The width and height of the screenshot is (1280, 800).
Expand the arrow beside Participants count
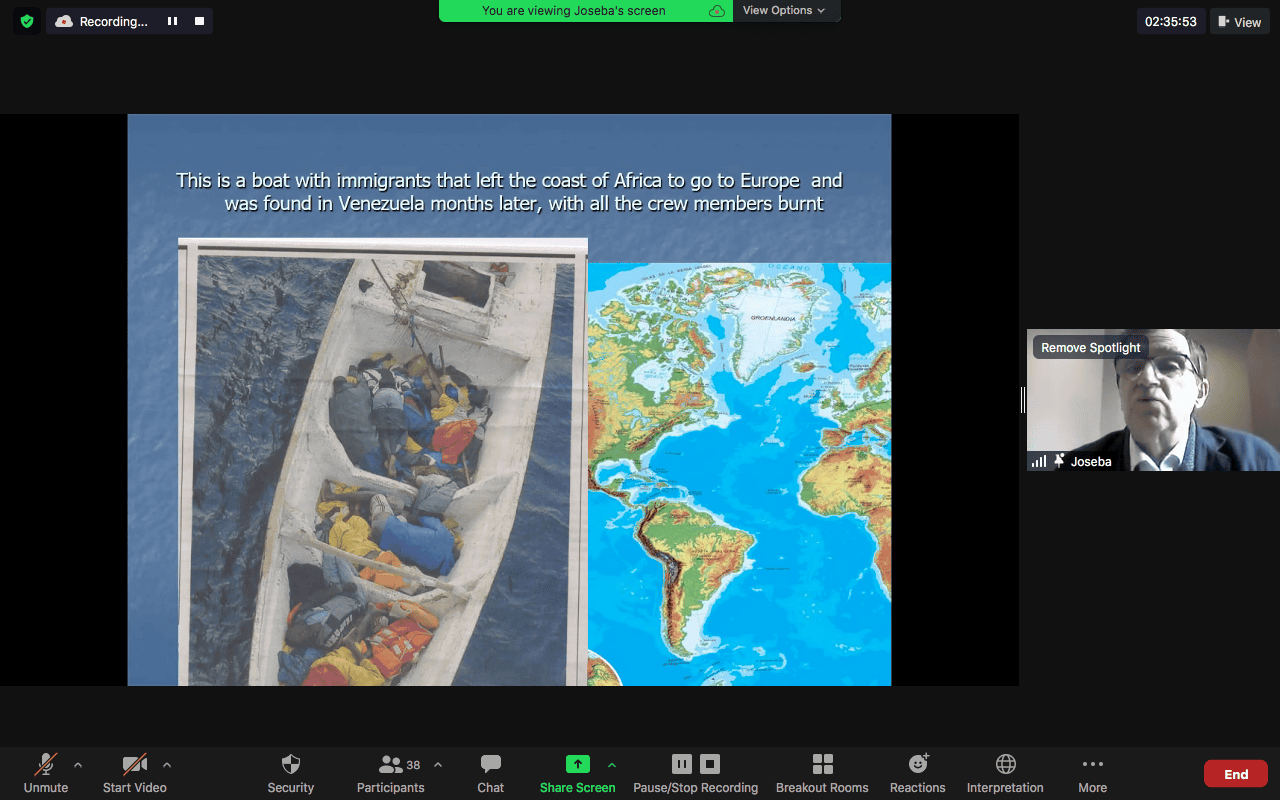[x=438, y=765]
